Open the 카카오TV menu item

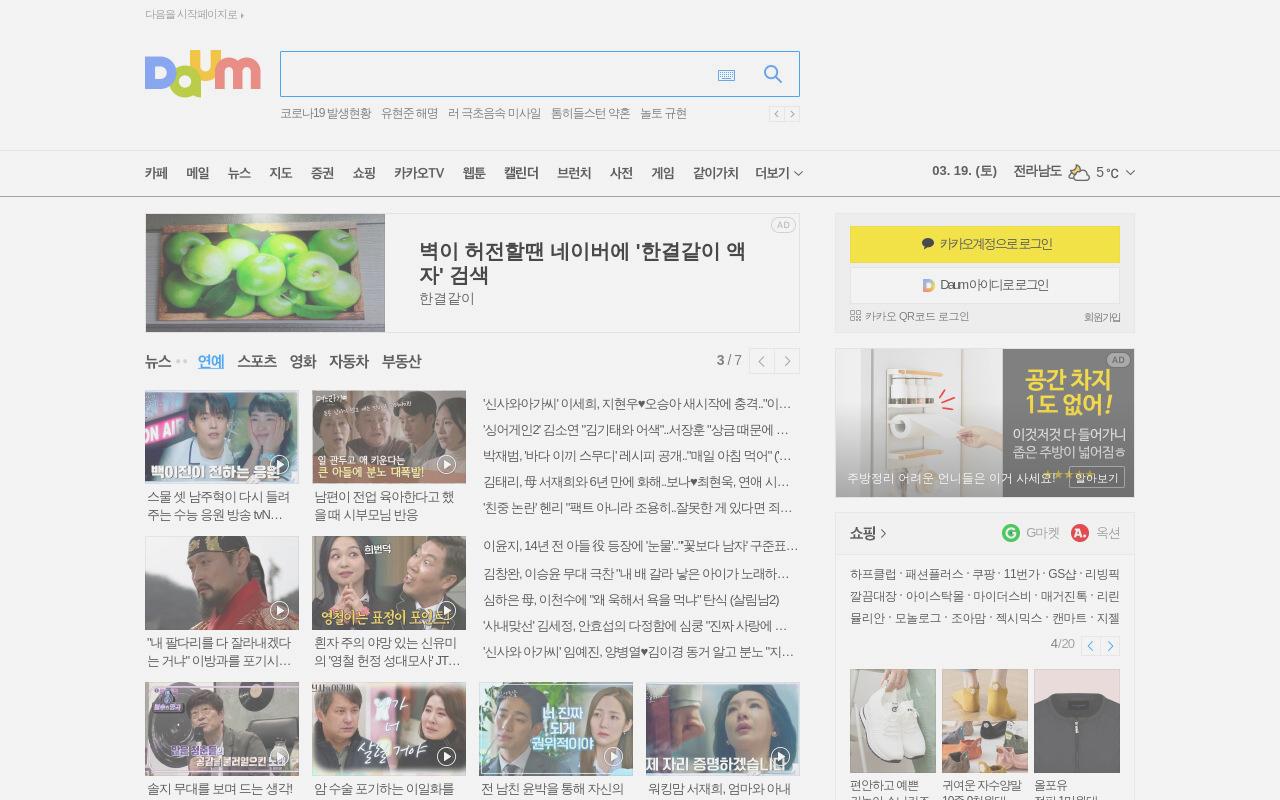coord(419,173)
